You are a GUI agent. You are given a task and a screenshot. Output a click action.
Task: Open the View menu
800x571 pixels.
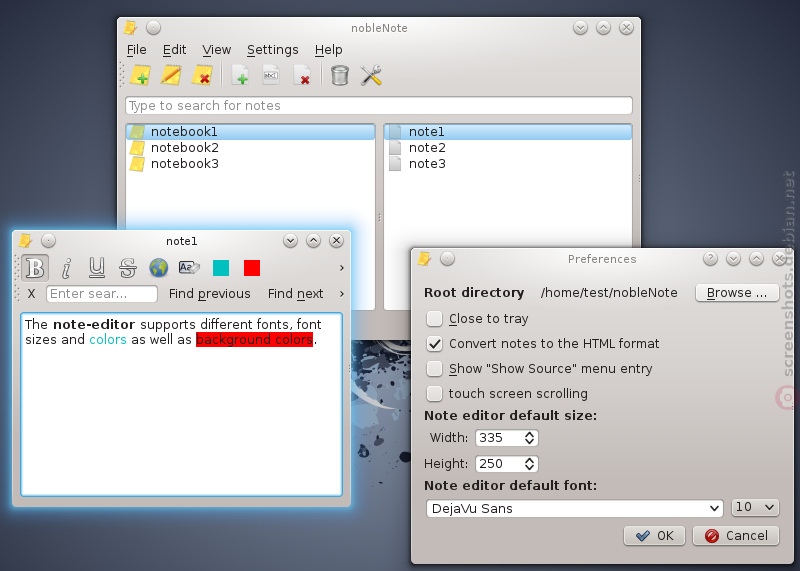tap(217, 50)
